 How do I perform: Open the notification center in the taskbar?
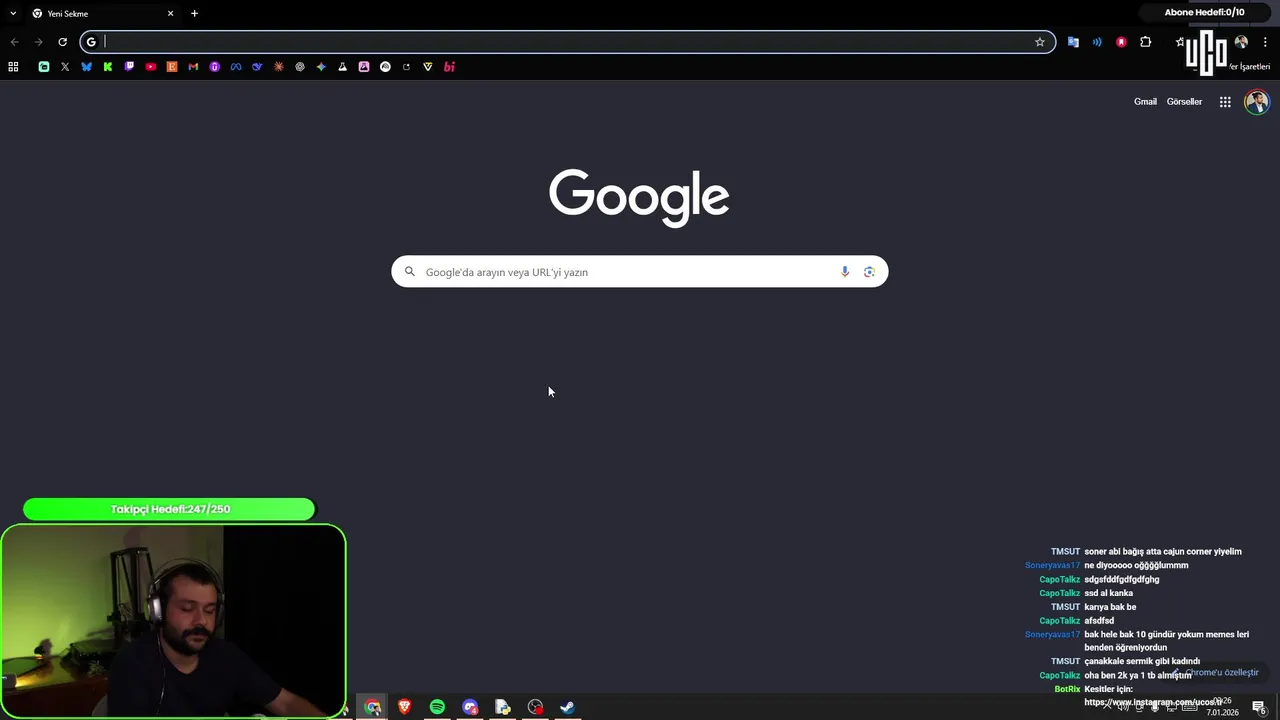tap(1259, 707)
